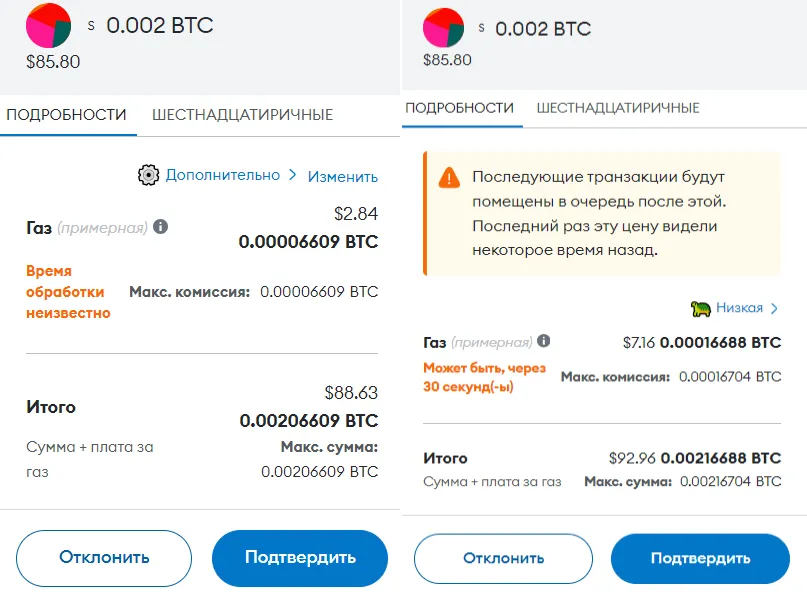The width and height of the screenshot is (807, 594).
Task: Open the Низкая gas fee selector
Action: [738, 308]
